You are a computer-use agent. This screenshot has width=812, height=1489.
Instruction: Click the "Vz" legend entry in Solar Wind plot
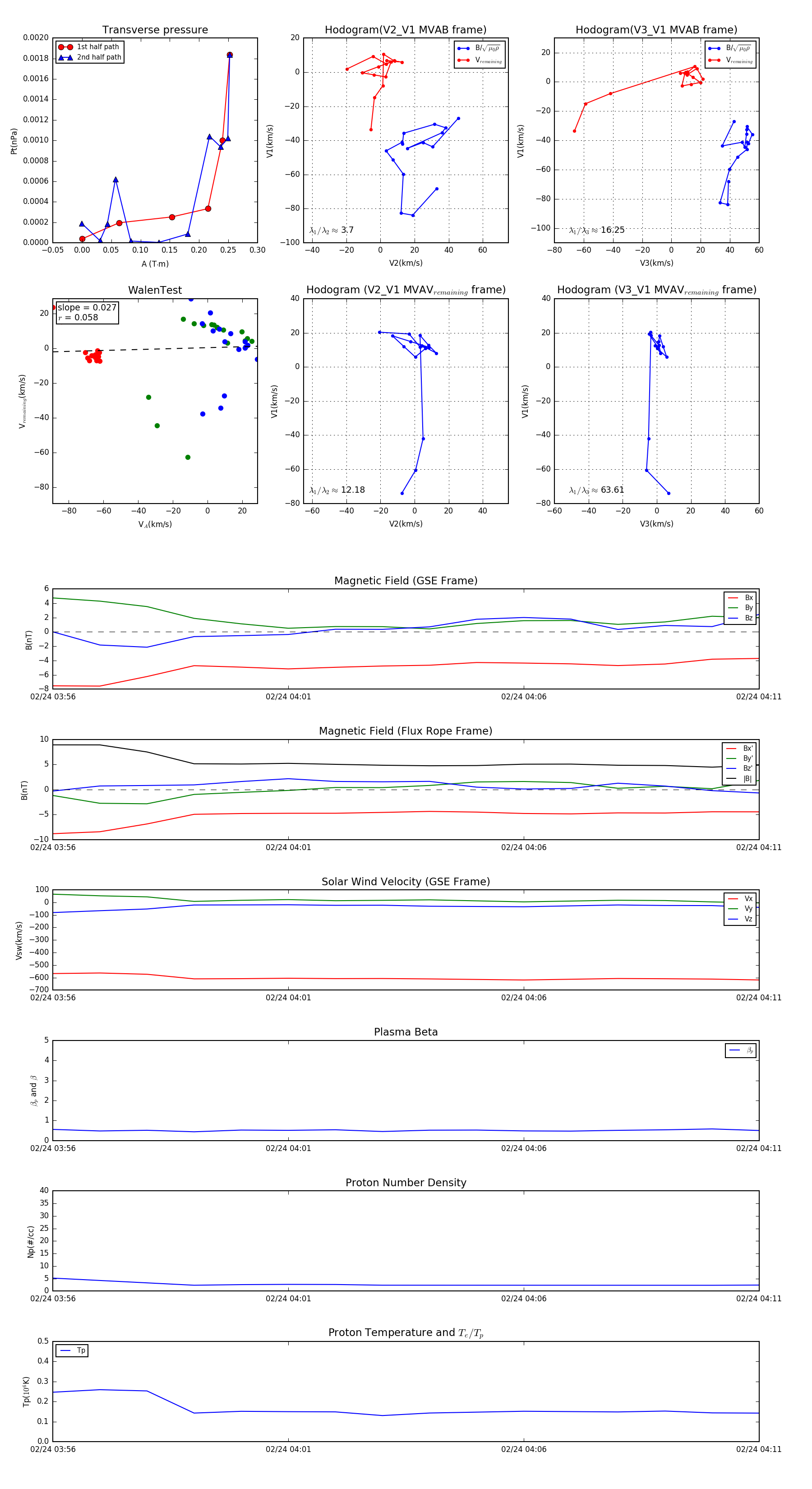(x=741, y=919)
